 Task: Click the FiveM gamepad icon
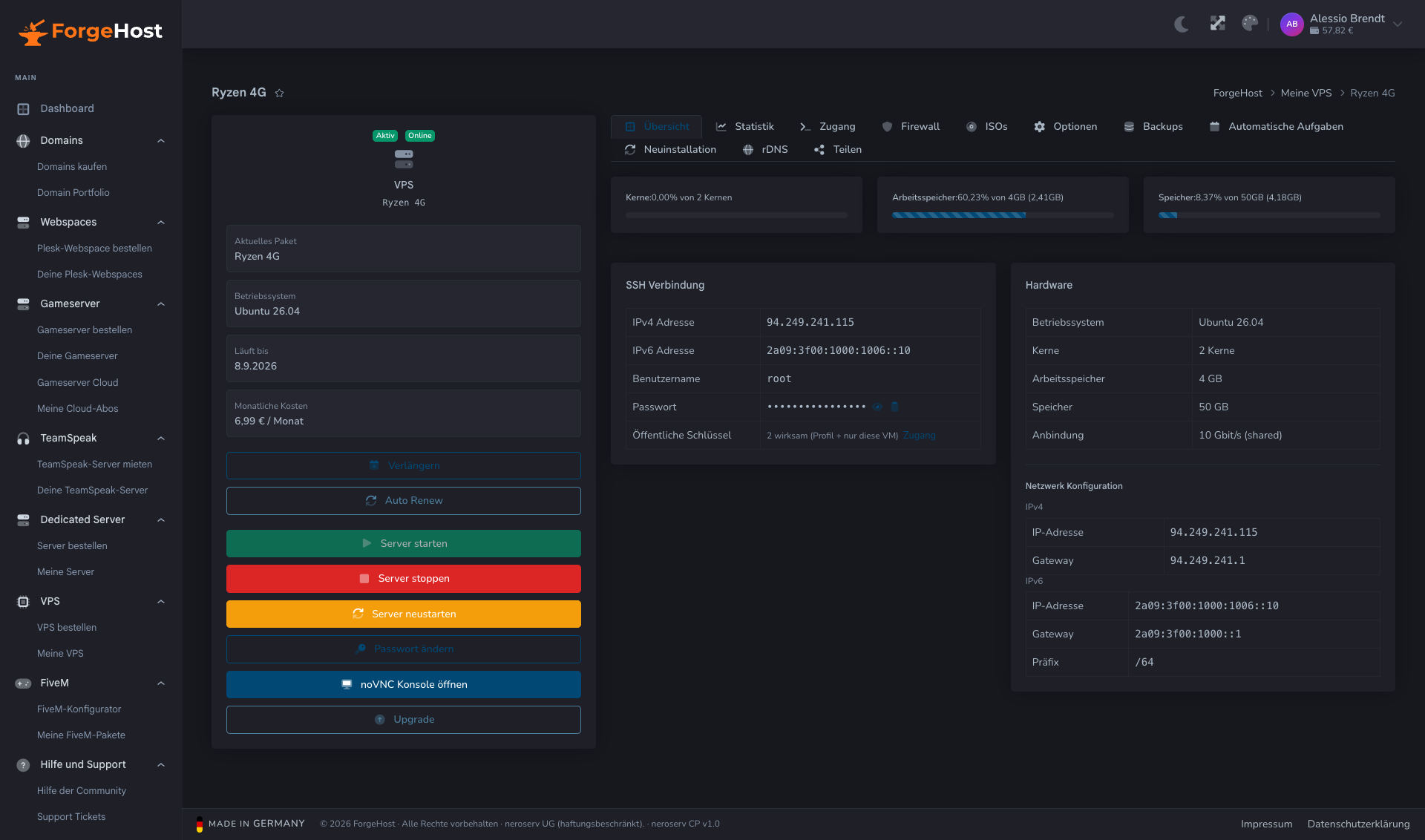23,683
